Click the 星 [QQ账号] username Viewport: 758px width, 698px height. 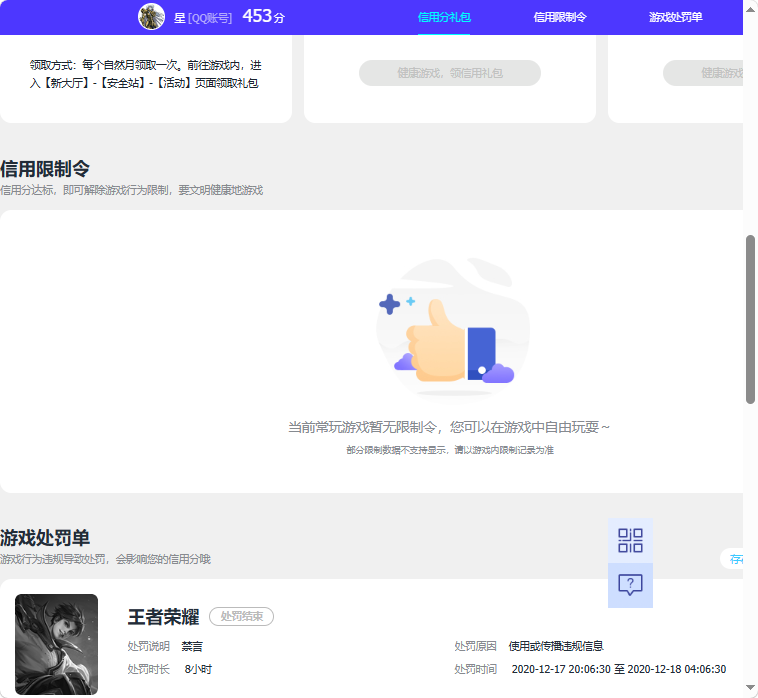[x=203, y=18]
